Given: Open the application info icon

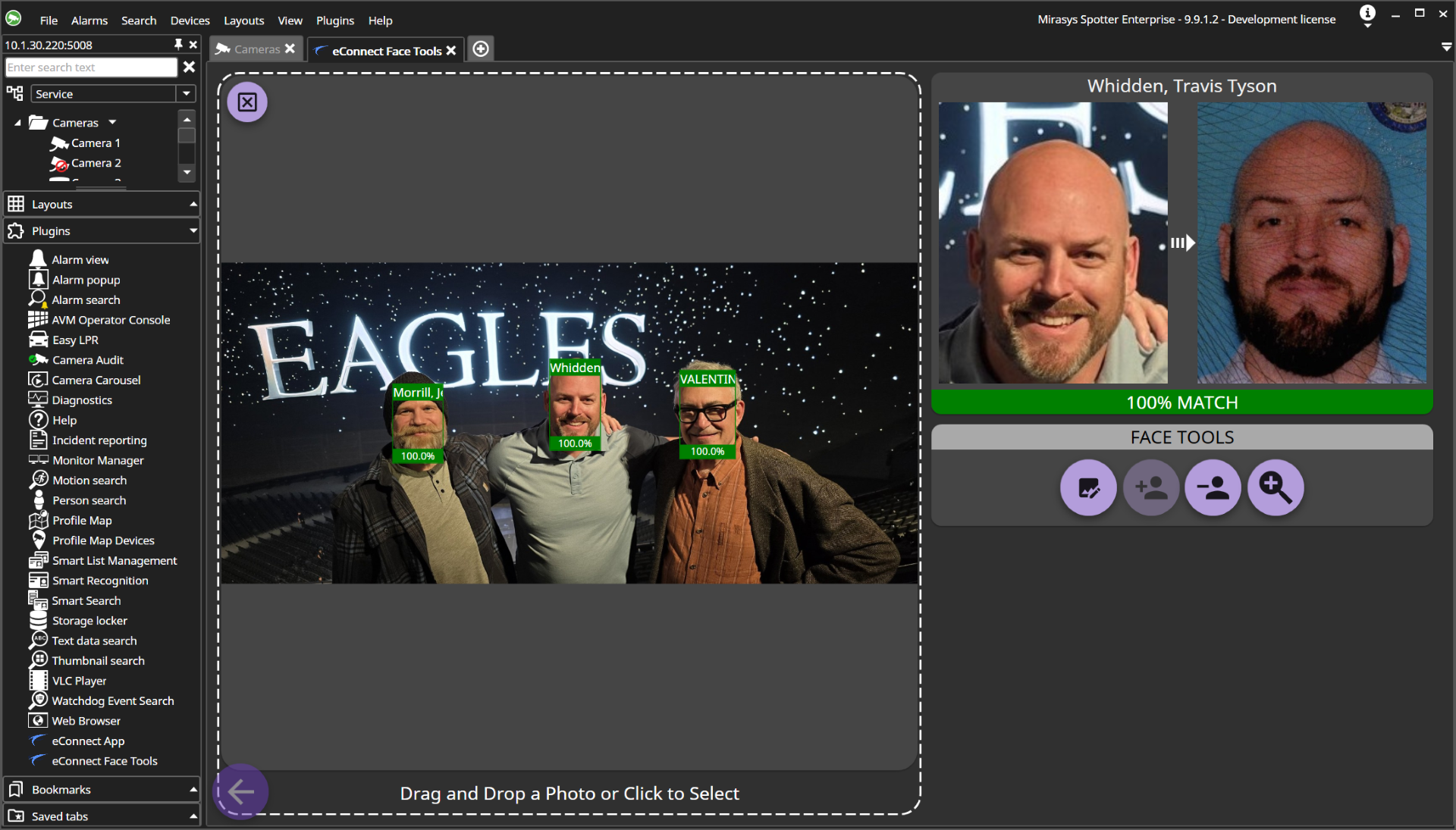Looking at the screenshot, I should 1367,13.
